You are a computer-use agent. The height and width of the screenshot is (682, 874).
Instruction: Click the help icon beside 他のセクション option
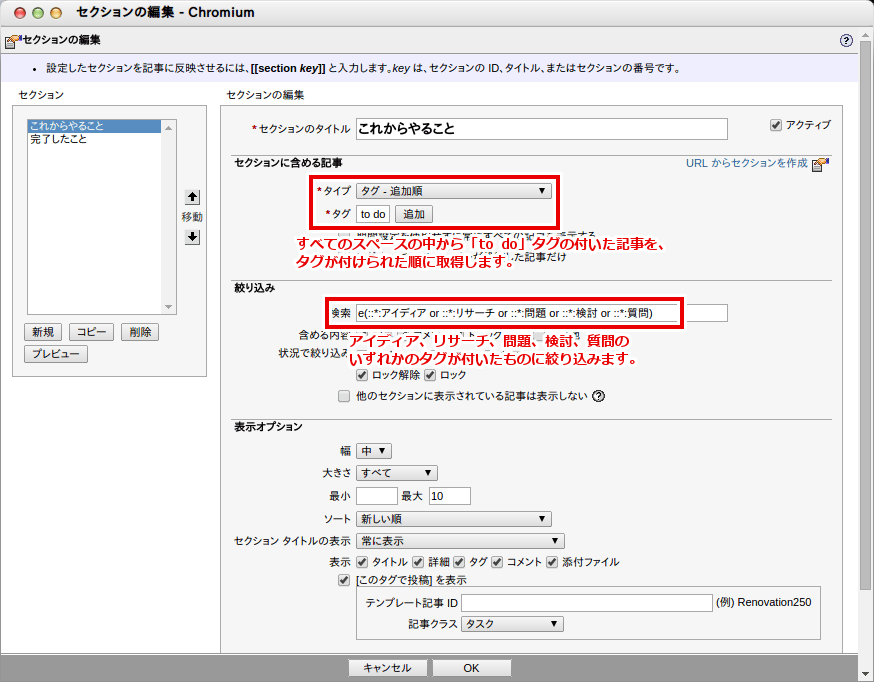pos(599,395)
